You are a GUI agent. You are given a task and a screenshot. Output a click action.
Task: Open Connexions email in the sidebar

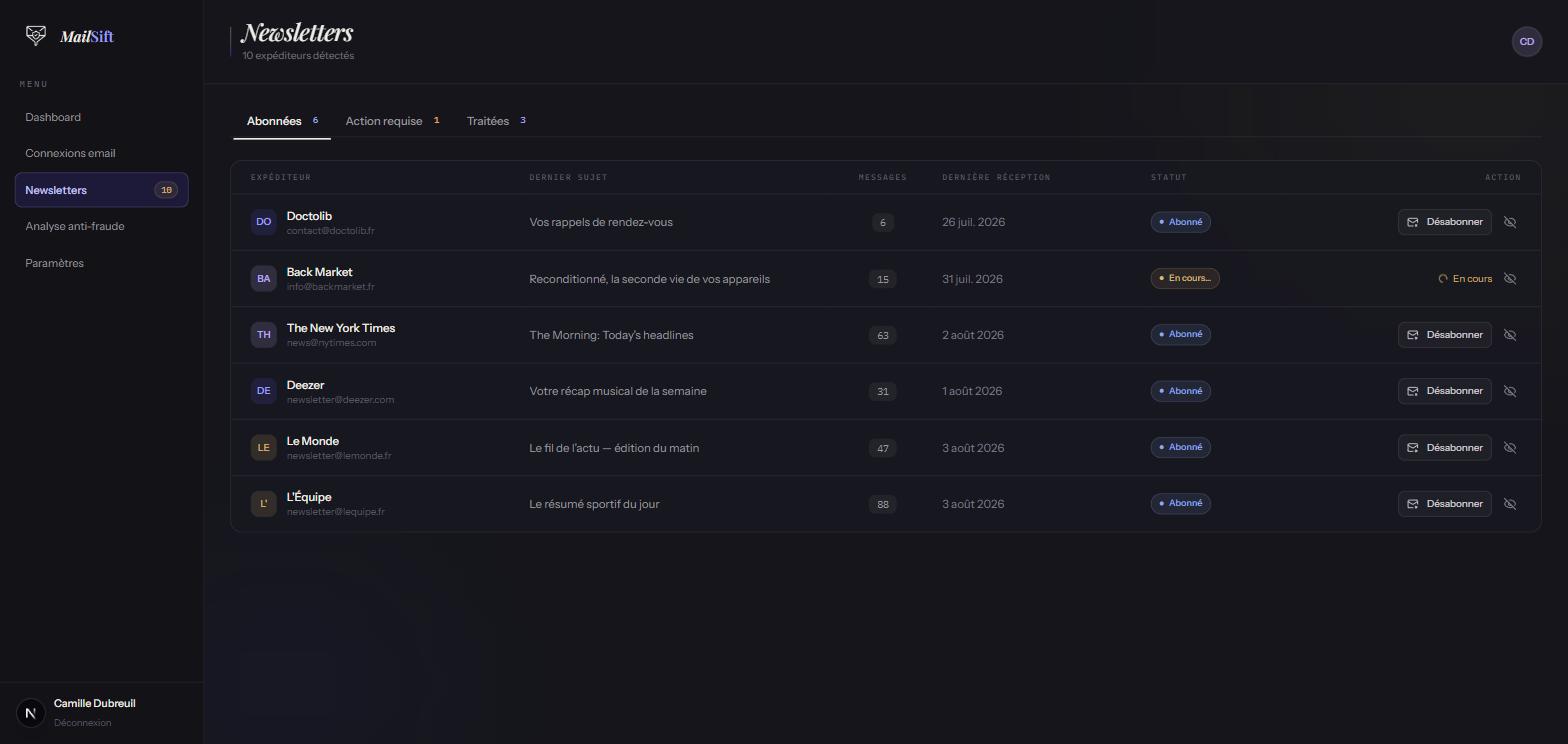(x=101, y=153)
